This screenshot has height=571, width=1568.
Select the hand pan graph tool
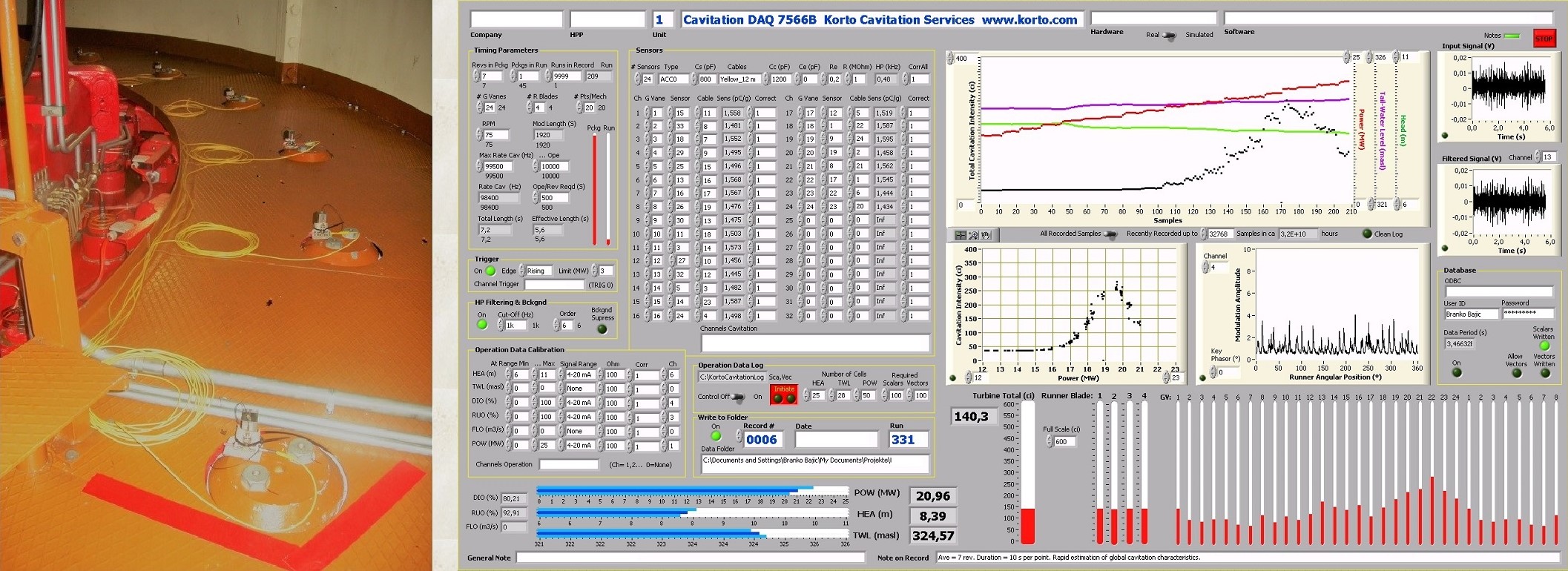986,235
